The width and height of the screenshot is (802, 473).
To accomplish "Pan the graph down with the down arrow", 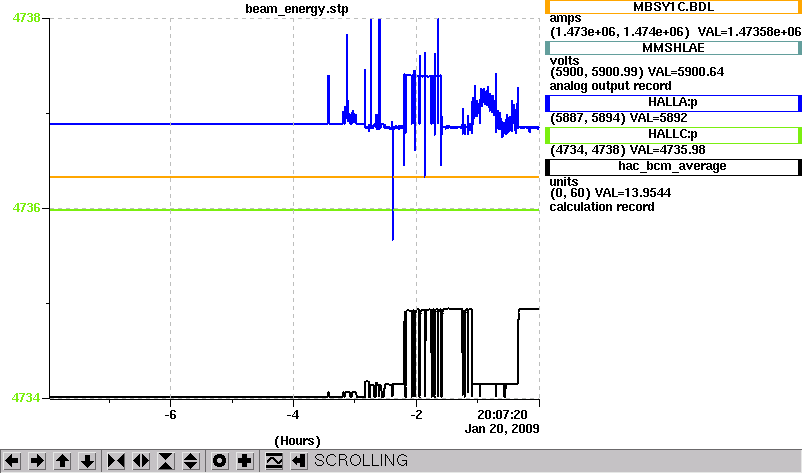I will pyautogui.click(x=87, y=461).
